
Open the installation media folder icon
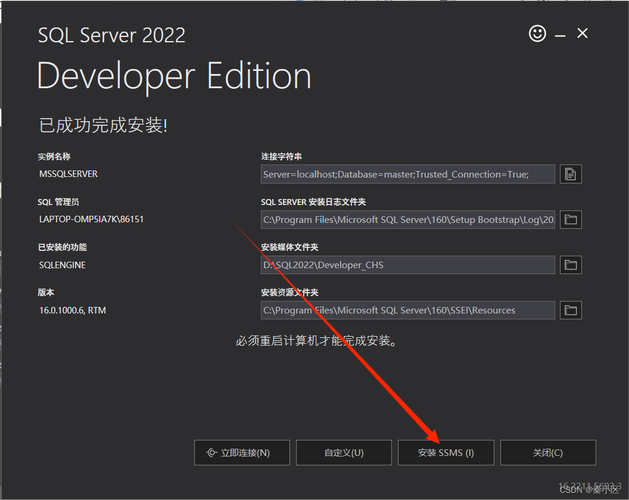point(570,265)
